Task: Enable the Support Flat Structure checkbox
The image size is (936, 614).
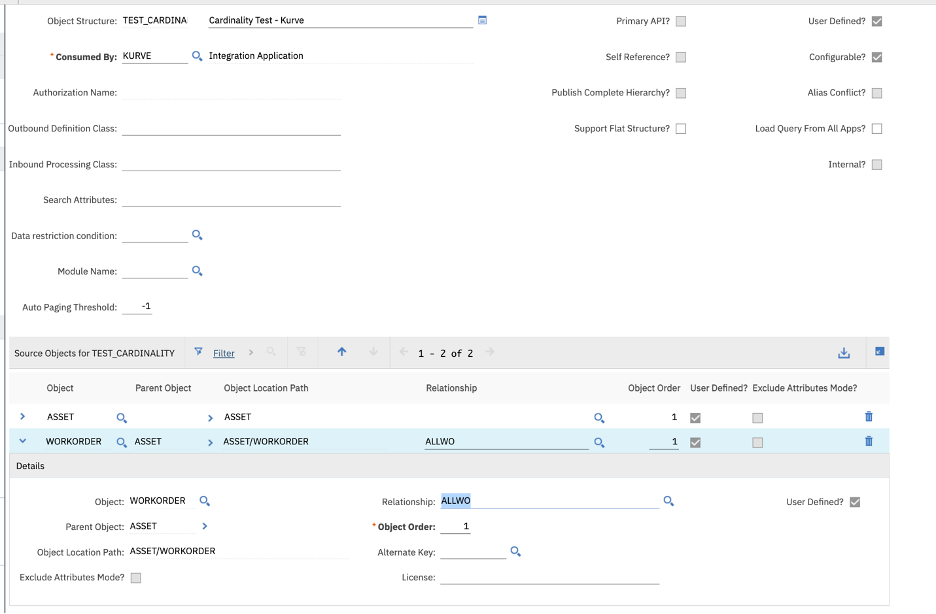Action: (681, 129)
